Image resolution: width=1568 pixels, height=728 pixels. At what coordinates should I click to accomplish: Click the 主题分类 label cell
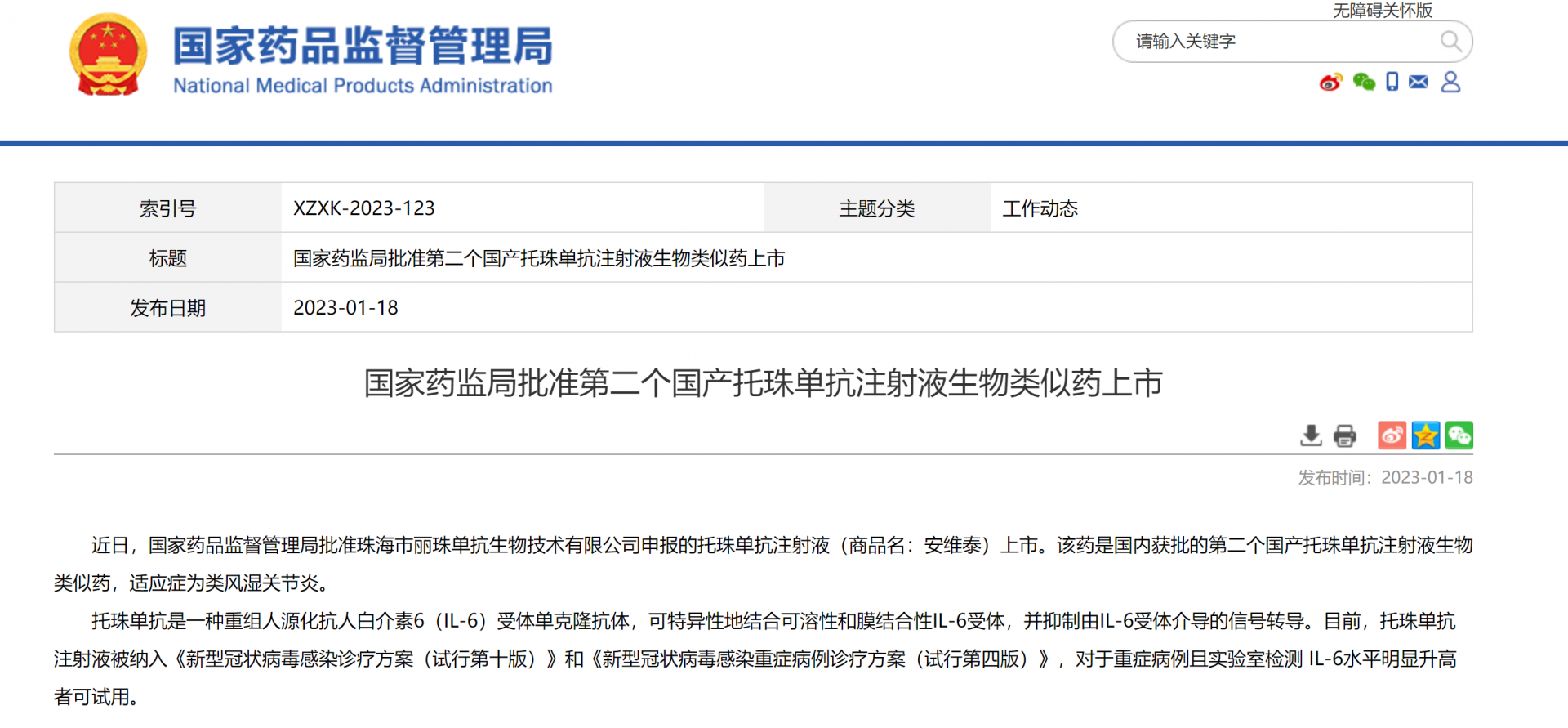pos(877,208)
